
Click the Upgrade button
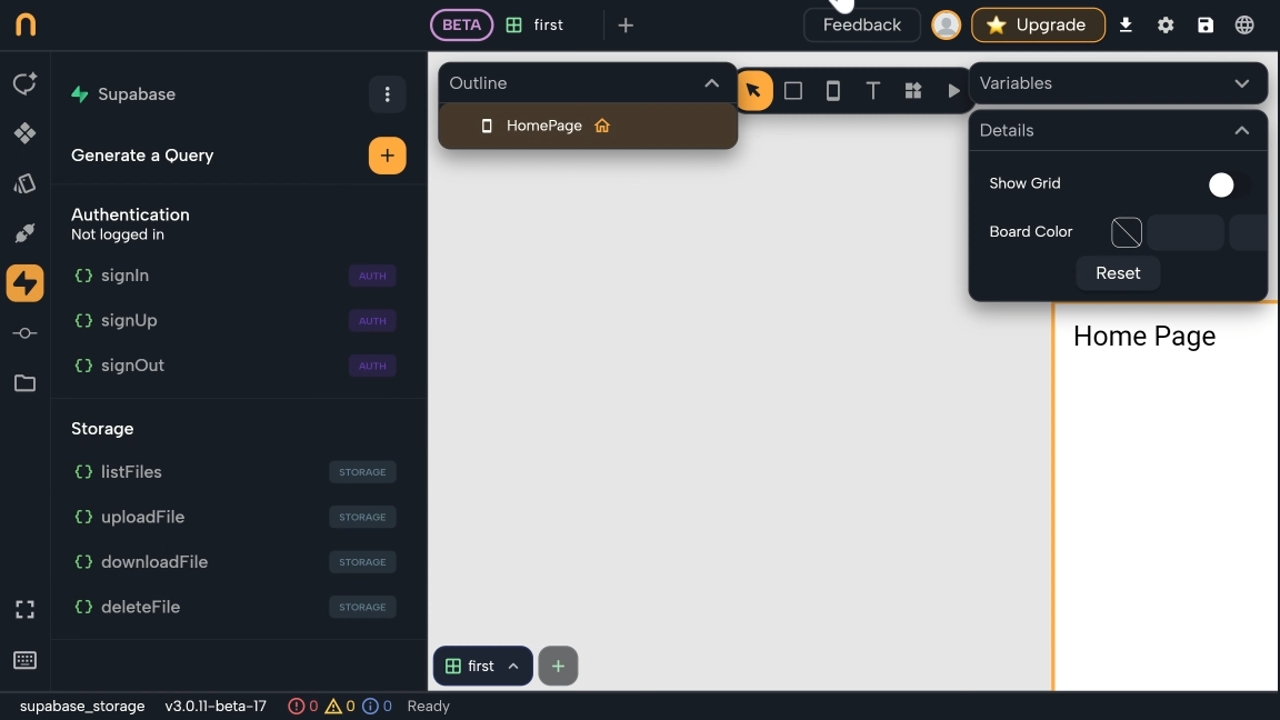pos(1037,25)
